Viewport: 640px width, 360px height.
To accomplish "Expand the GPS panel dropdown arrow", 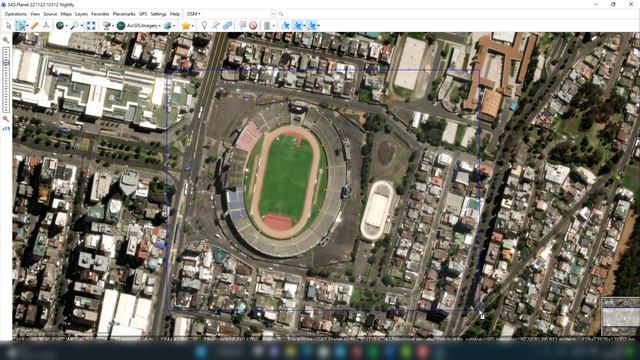I will [273, 26].
